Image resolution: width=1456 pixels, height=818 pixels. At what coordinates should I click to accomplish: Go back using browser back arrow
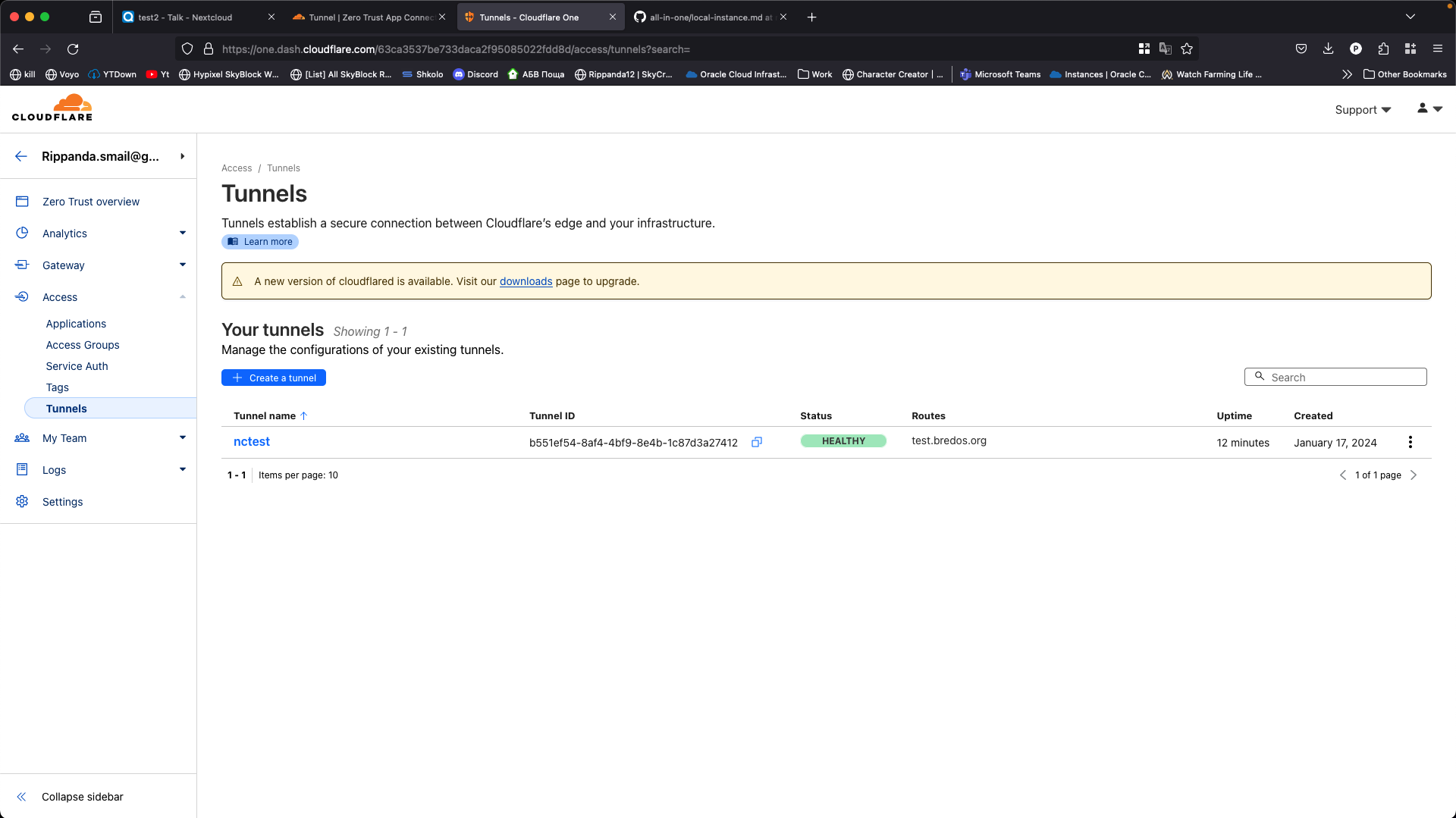coord(18,49)
